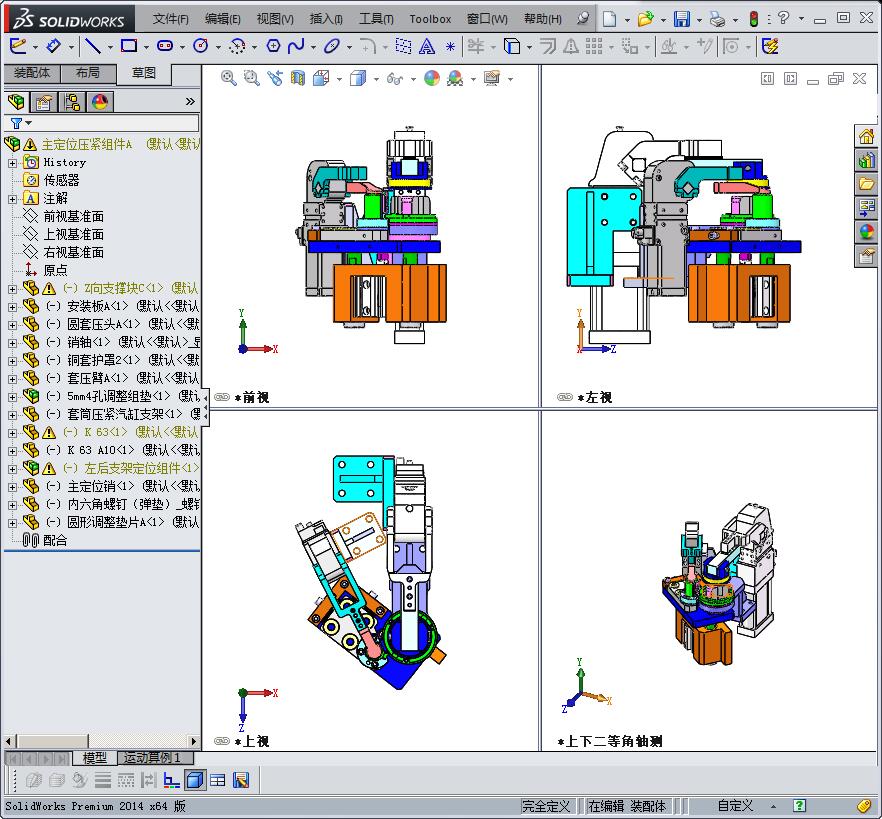This screenshot has width=882, height=819.
Task: Open the Toolbox menu
Action: (430, 19)
